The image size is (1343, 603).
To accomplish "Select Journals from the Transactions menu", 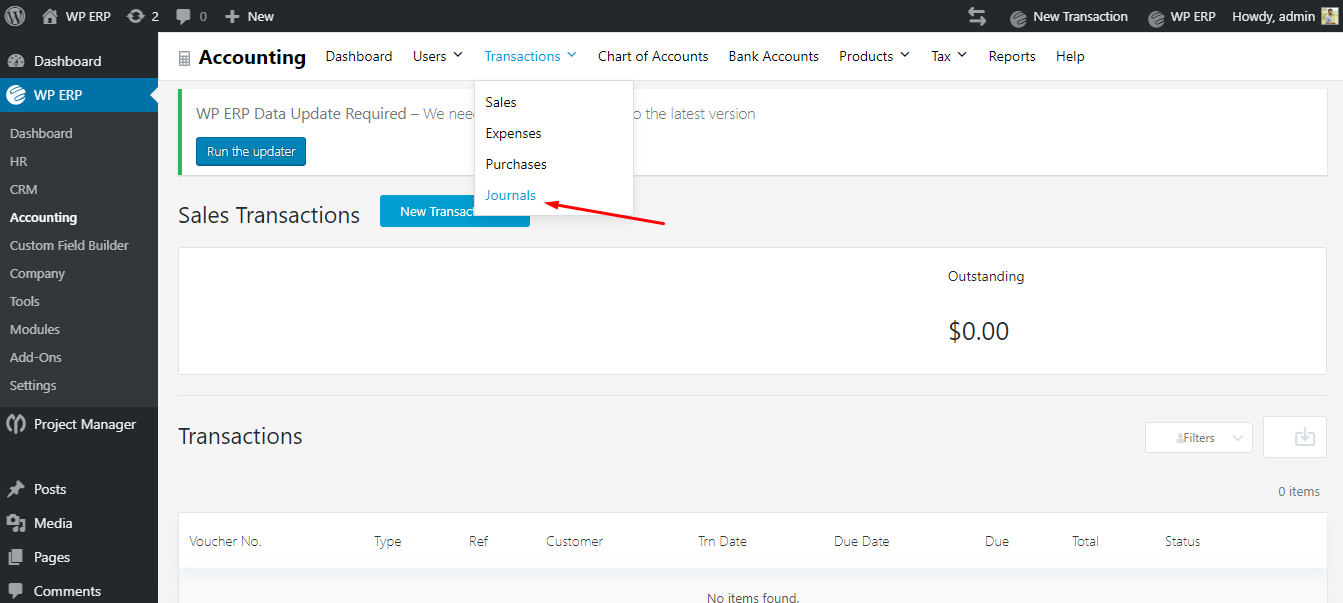I will coord(510,195).
